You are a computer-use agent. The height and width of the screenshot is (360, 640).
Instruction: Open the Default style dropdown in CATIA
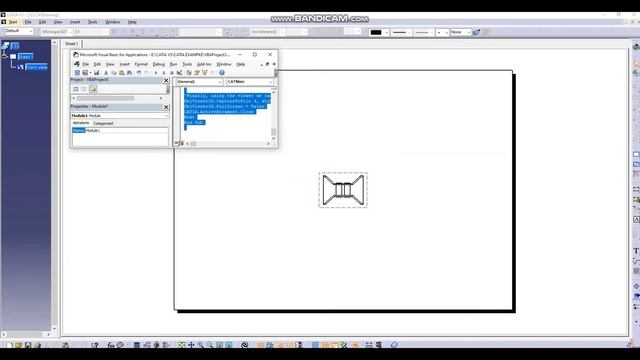(19, 31)
